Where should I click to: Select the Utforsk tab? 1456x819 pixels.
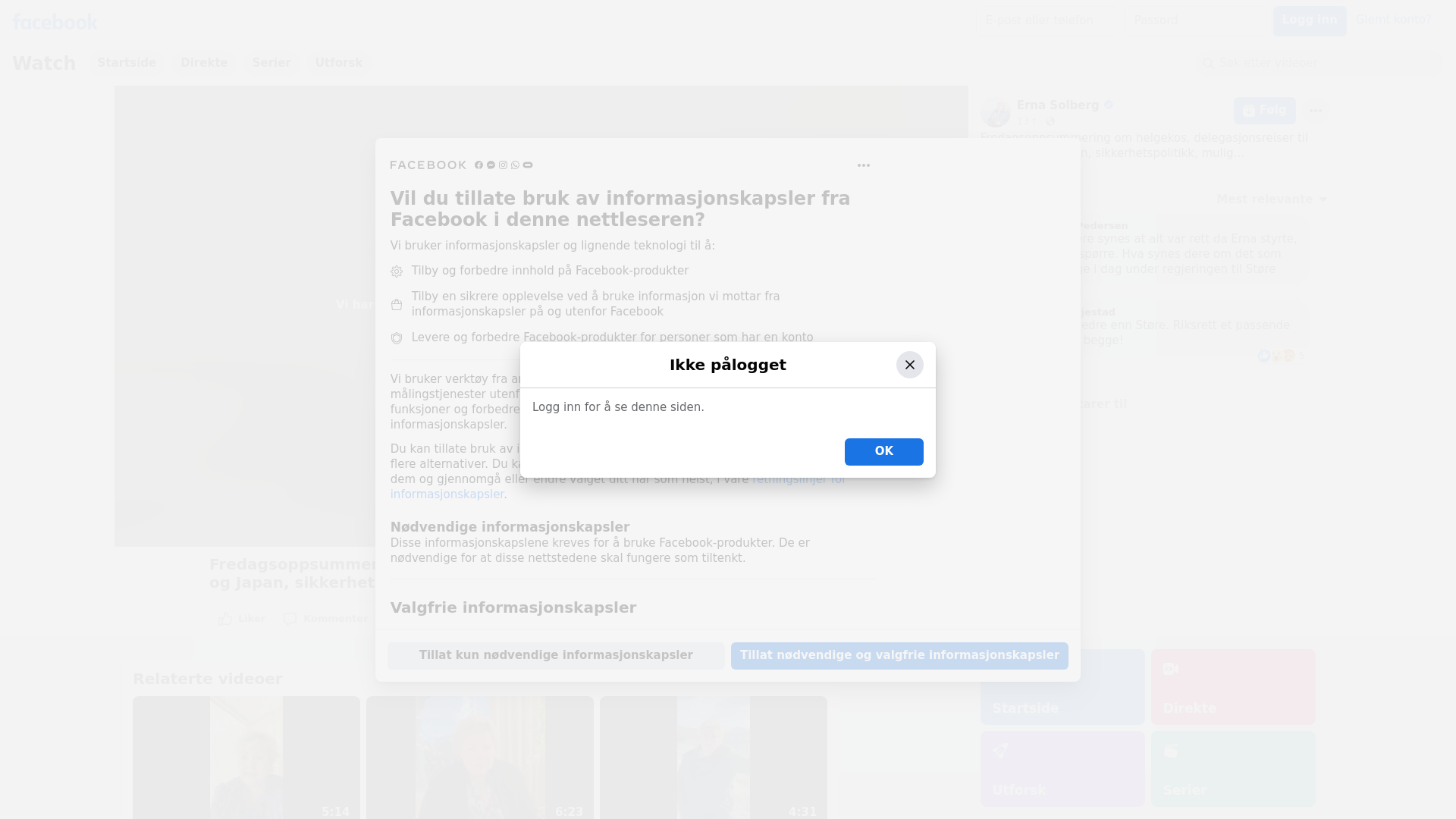tap(338, 63)
